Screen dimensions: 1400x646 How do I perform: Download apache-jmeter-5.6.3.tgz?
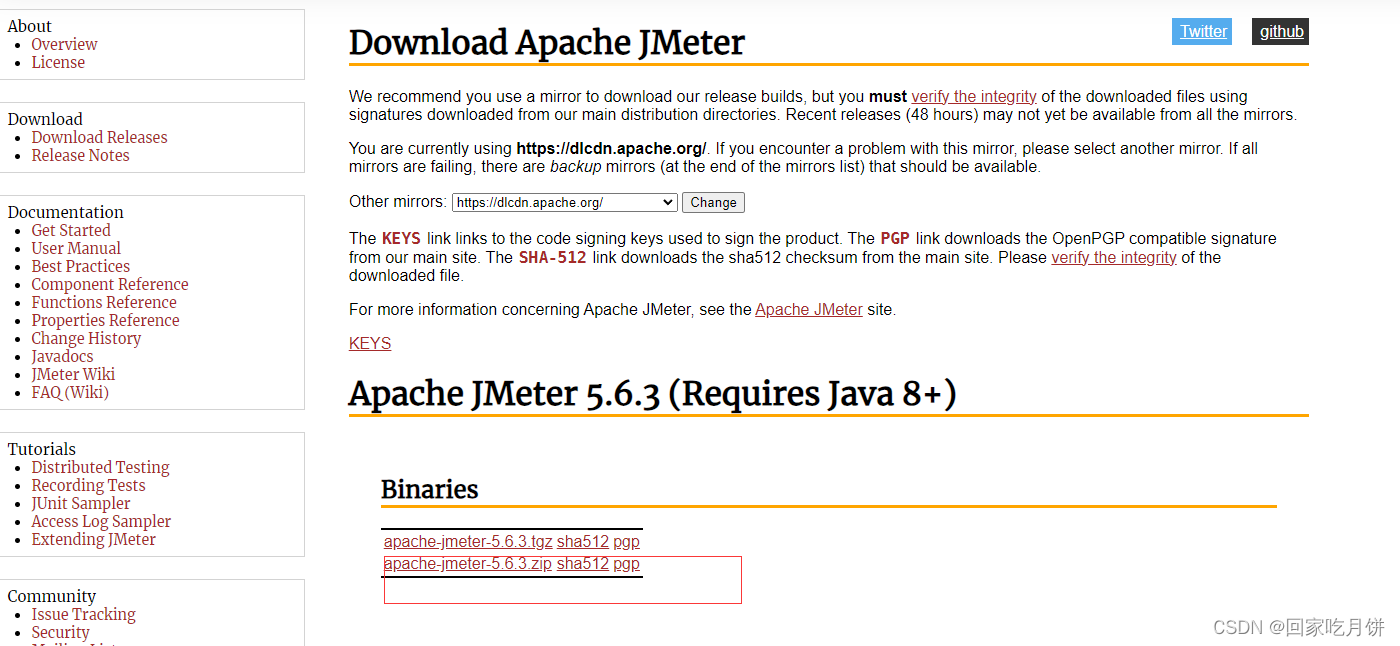[x=468, y=541]
